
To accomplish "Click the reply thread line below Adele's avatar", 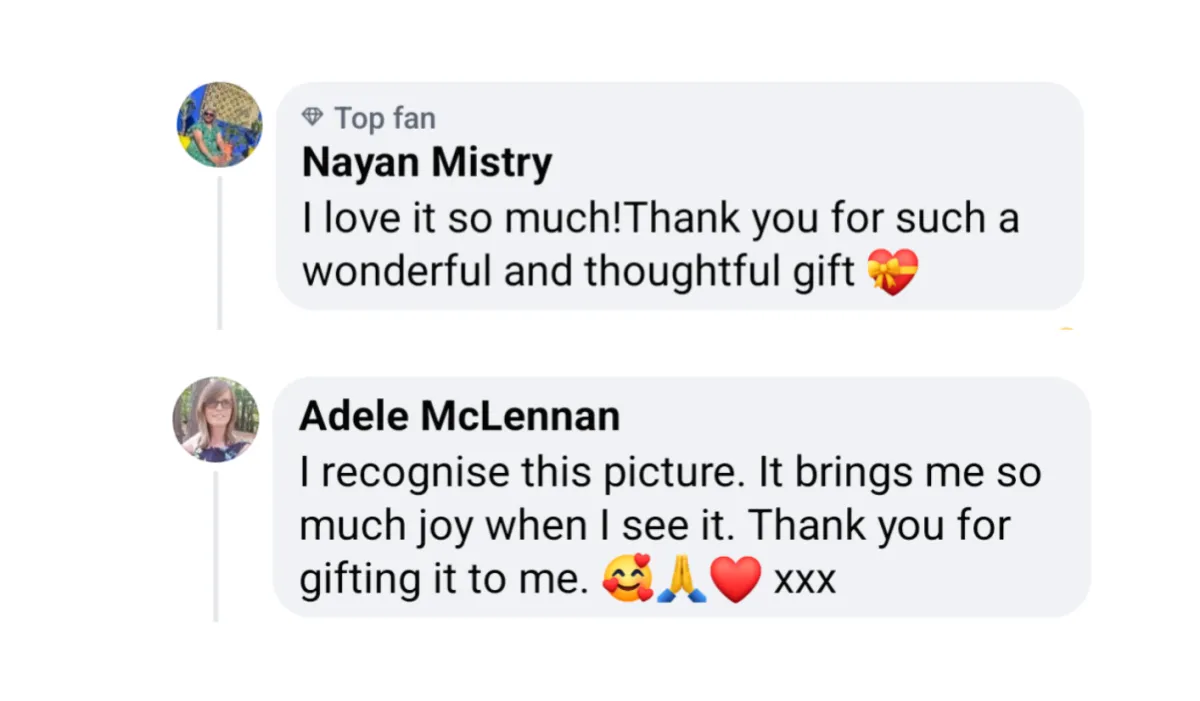I will click(x=215, y=545).
